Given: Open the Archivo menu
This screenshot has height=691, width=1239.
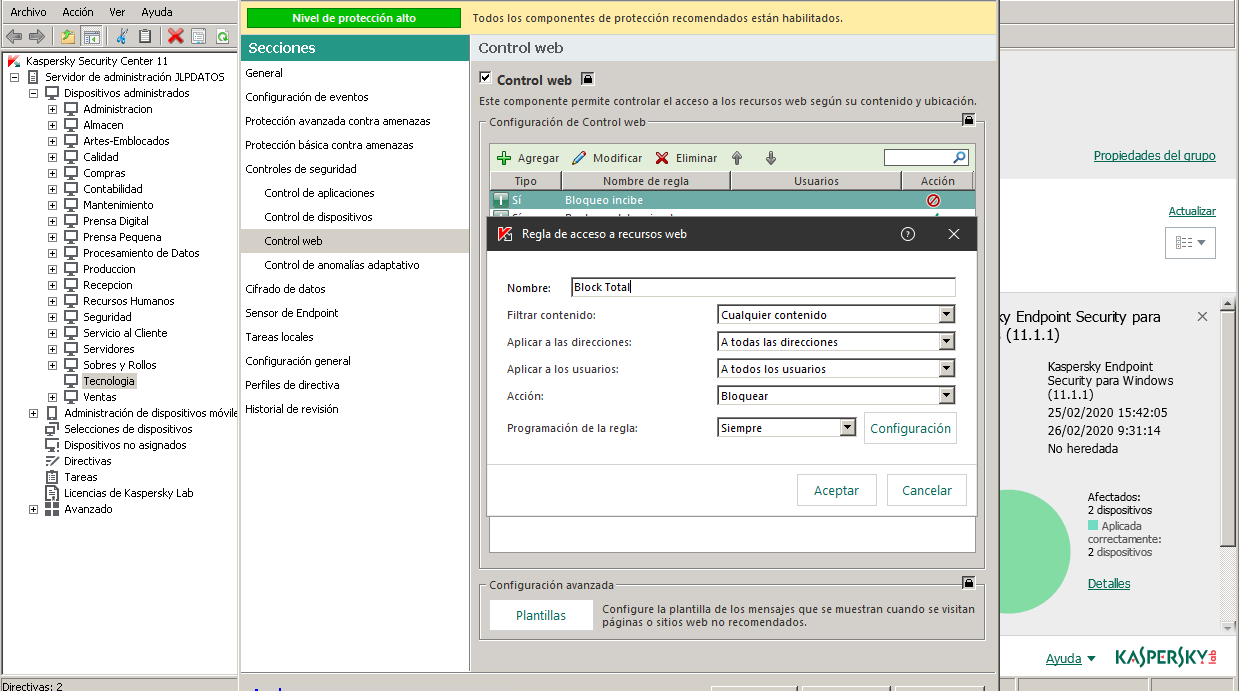Looking at the screenshot, I should (x=28, y=12).
